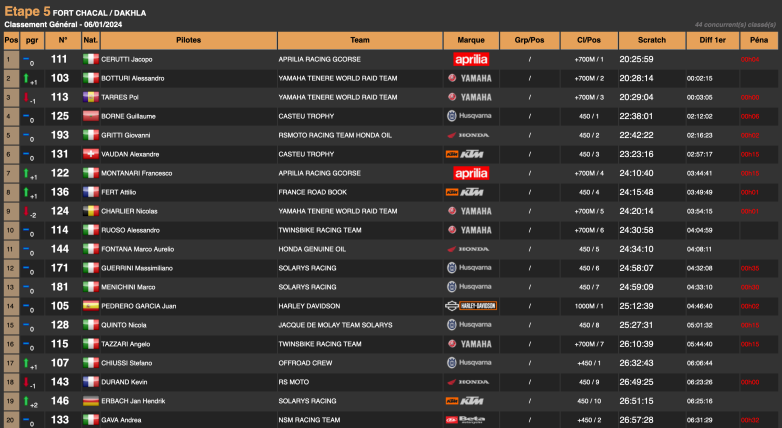Click the Etape 5 title

27,10
